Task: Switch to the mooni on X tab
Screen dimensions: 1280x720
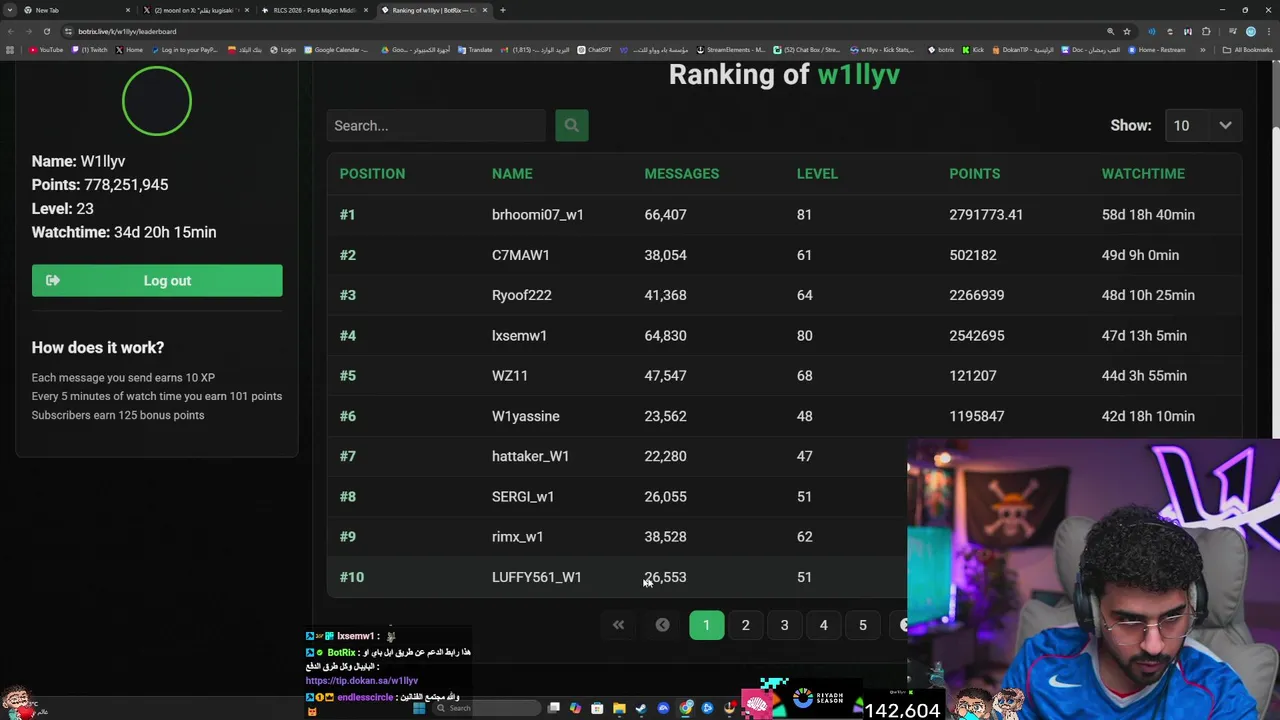Action: [x=195, y=10]
